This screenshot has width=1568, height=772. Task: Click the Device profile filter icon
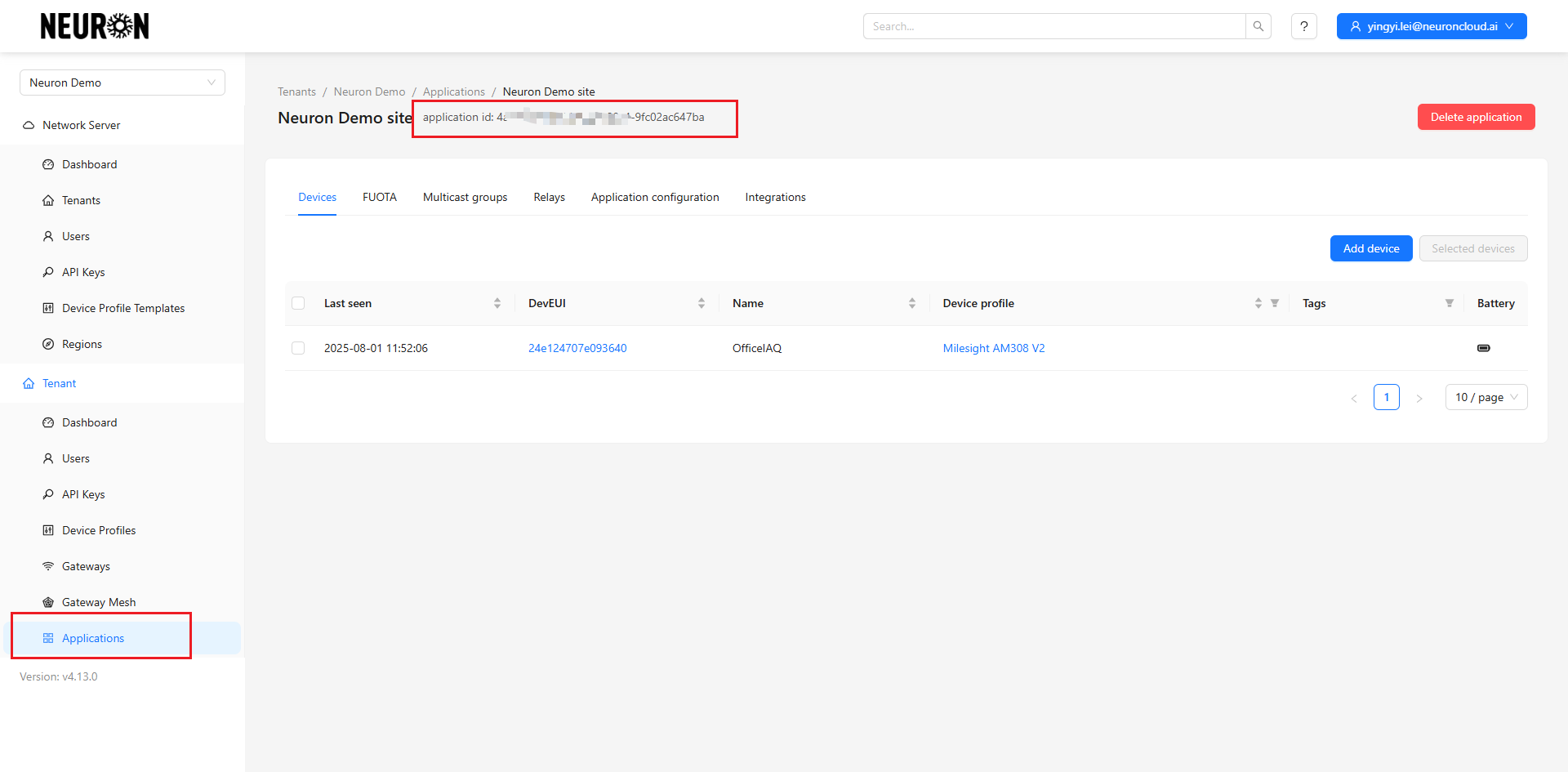[1274, 303]
